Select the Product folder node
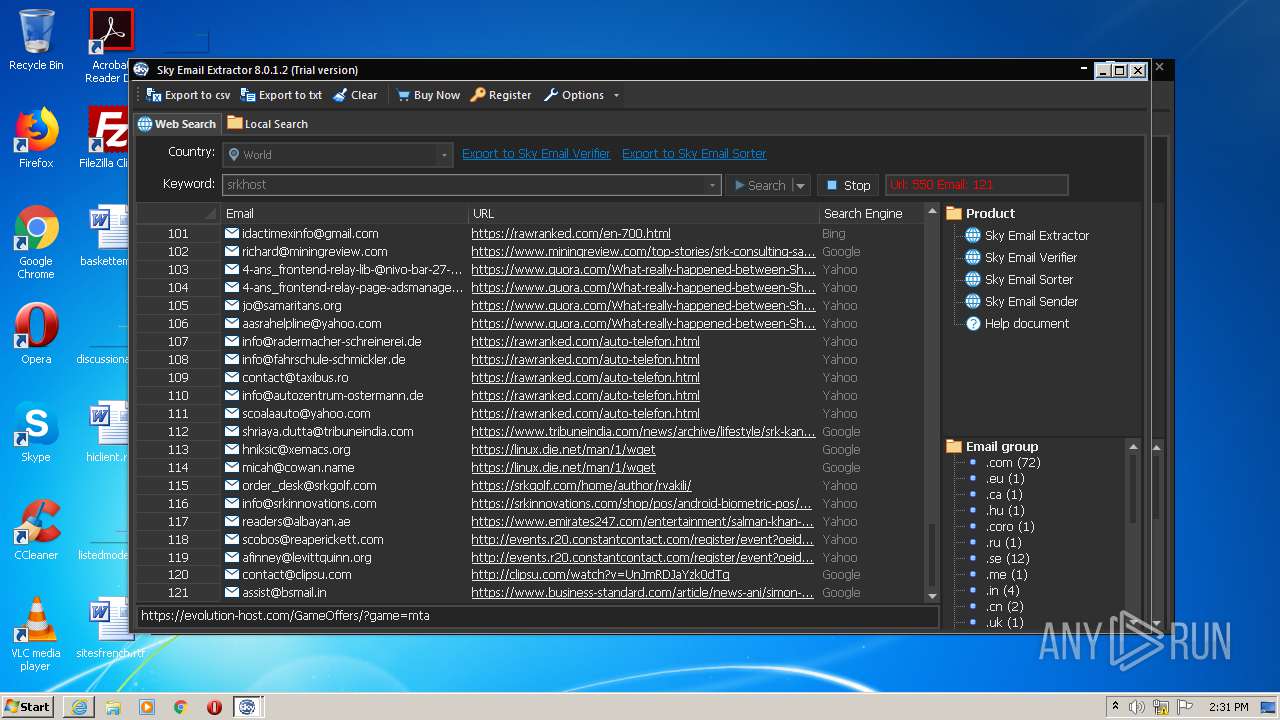This screenshot has width=1280, height=720. (980, 213)
